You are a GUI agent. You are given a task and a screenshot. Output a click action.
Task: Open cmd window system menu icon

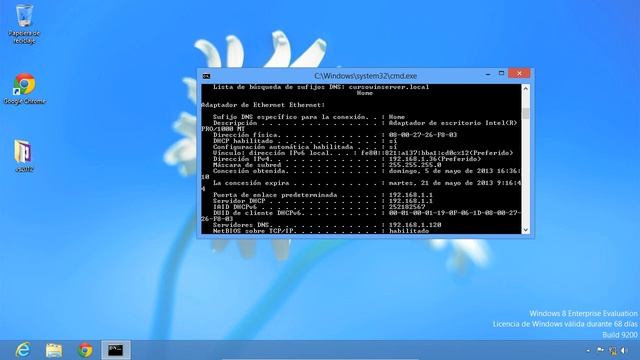207,76
